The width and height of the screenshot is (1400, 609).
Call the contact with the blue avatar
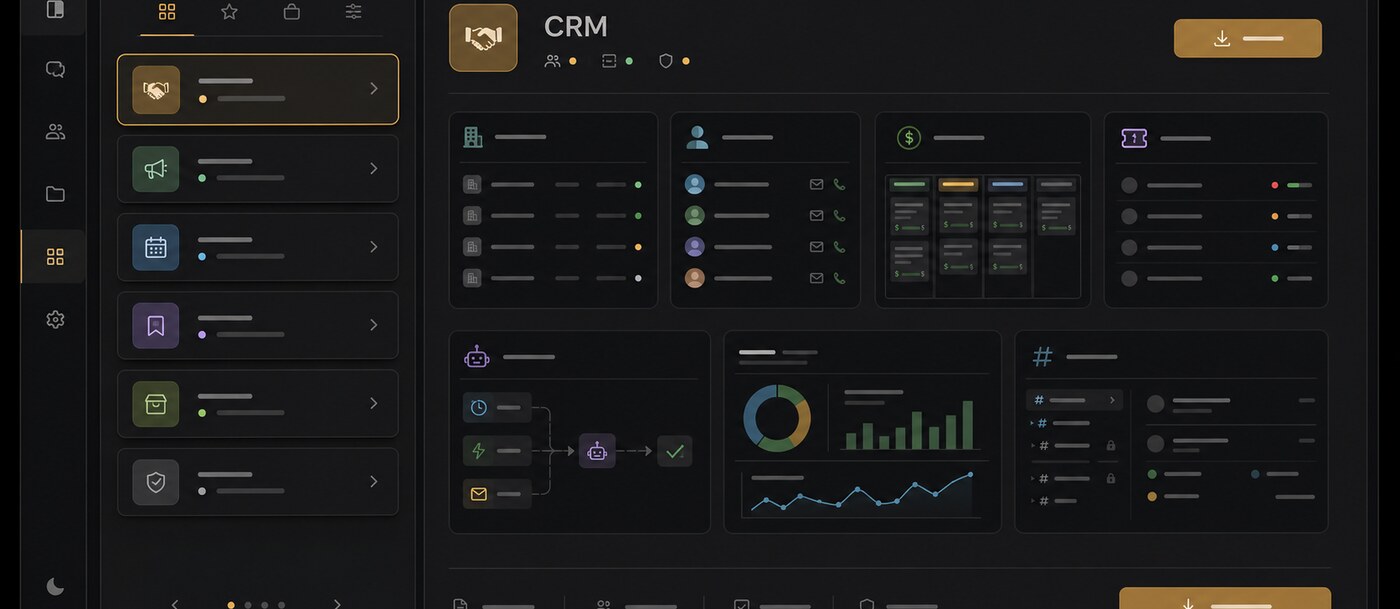click(x=839, y=184)
